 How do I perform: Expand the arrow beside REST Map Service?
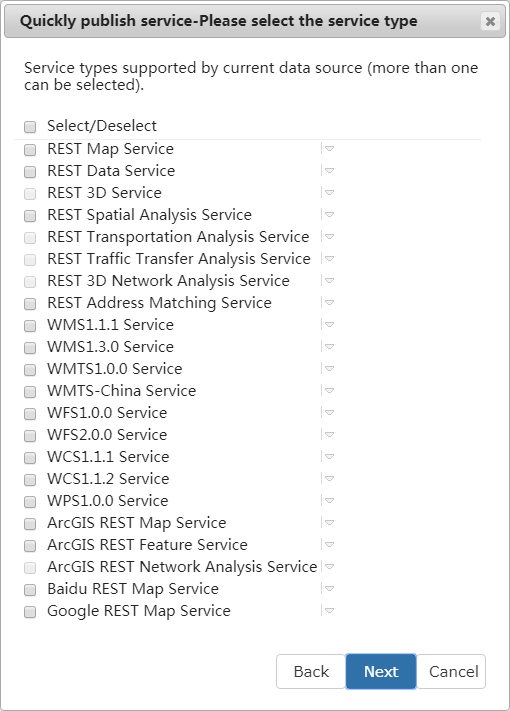330,149
